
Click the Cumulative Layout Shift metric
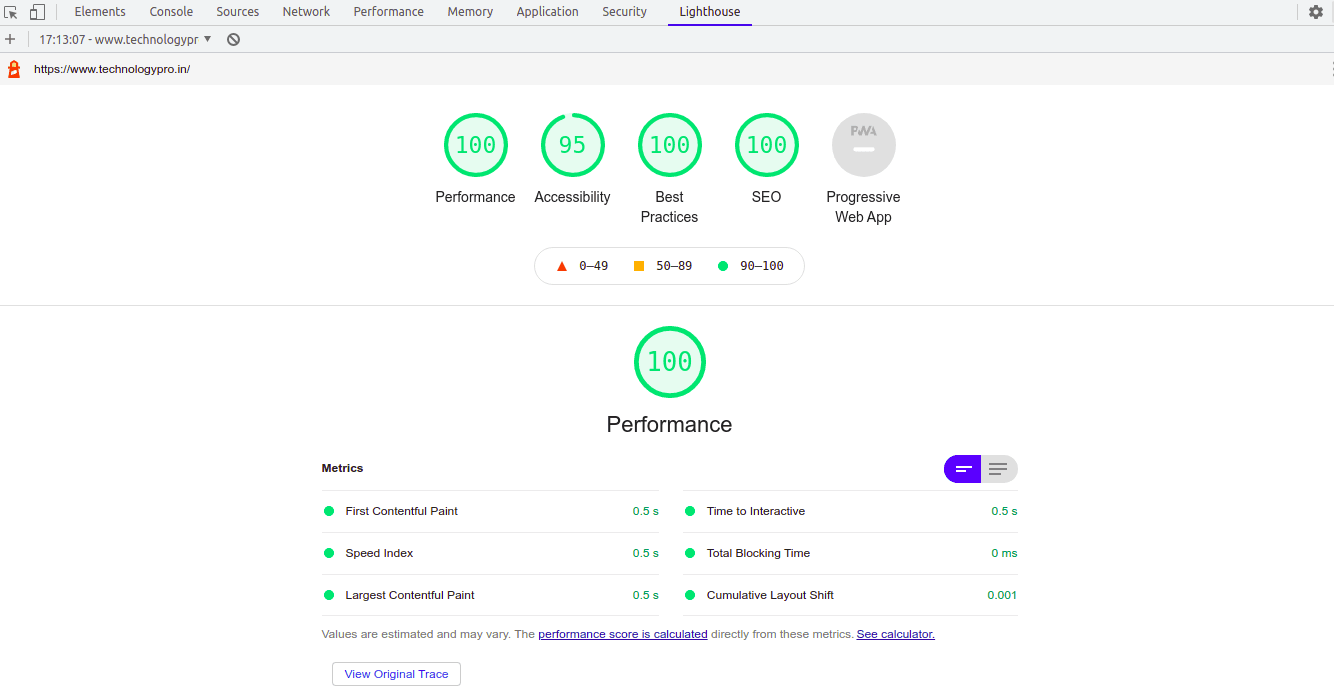(851, 595)
